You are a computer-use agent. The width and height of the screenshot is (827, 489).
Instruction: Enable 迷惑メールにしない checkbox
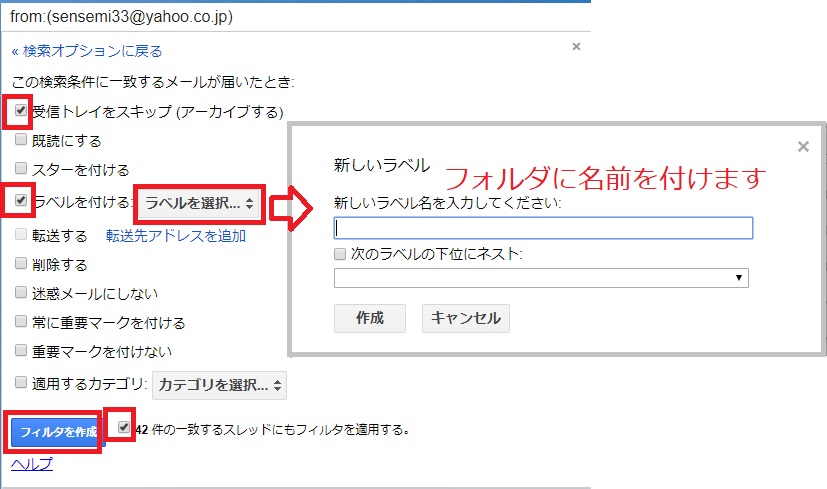click(21, 292)
